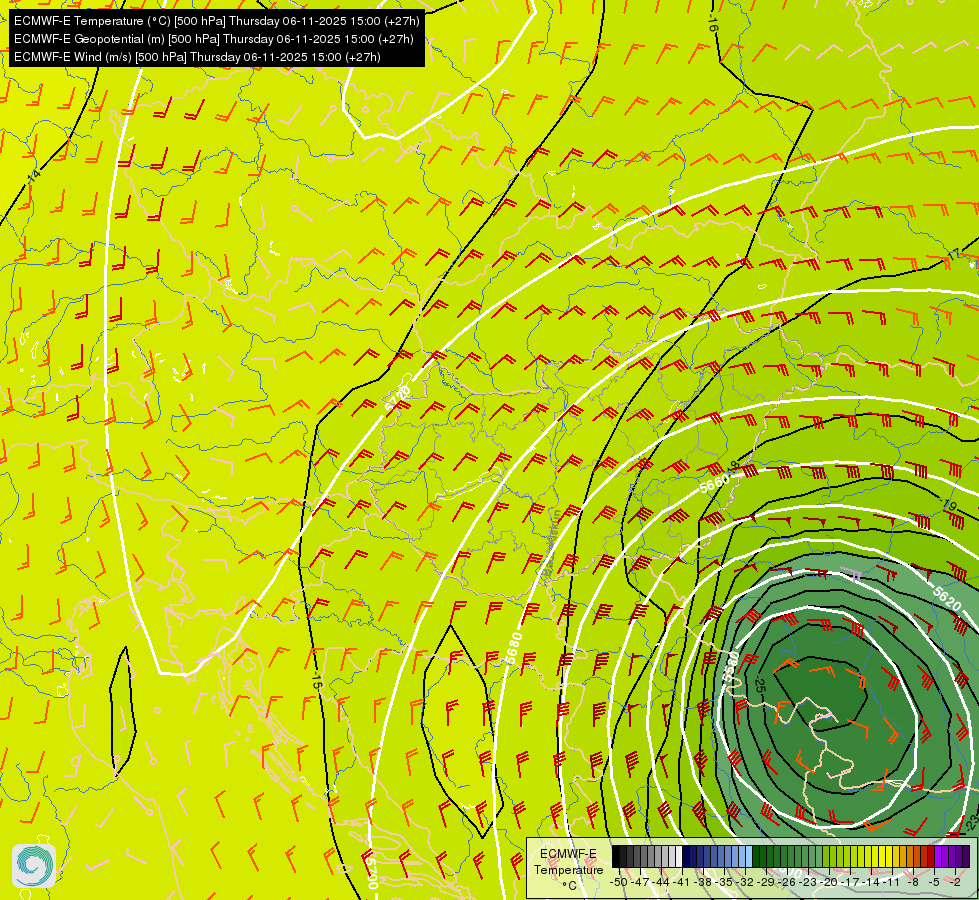Click the white '5680' geopotential contour label
Viewport: 979px width, 900px height.
pyautogui.click(x=514, y=648)
